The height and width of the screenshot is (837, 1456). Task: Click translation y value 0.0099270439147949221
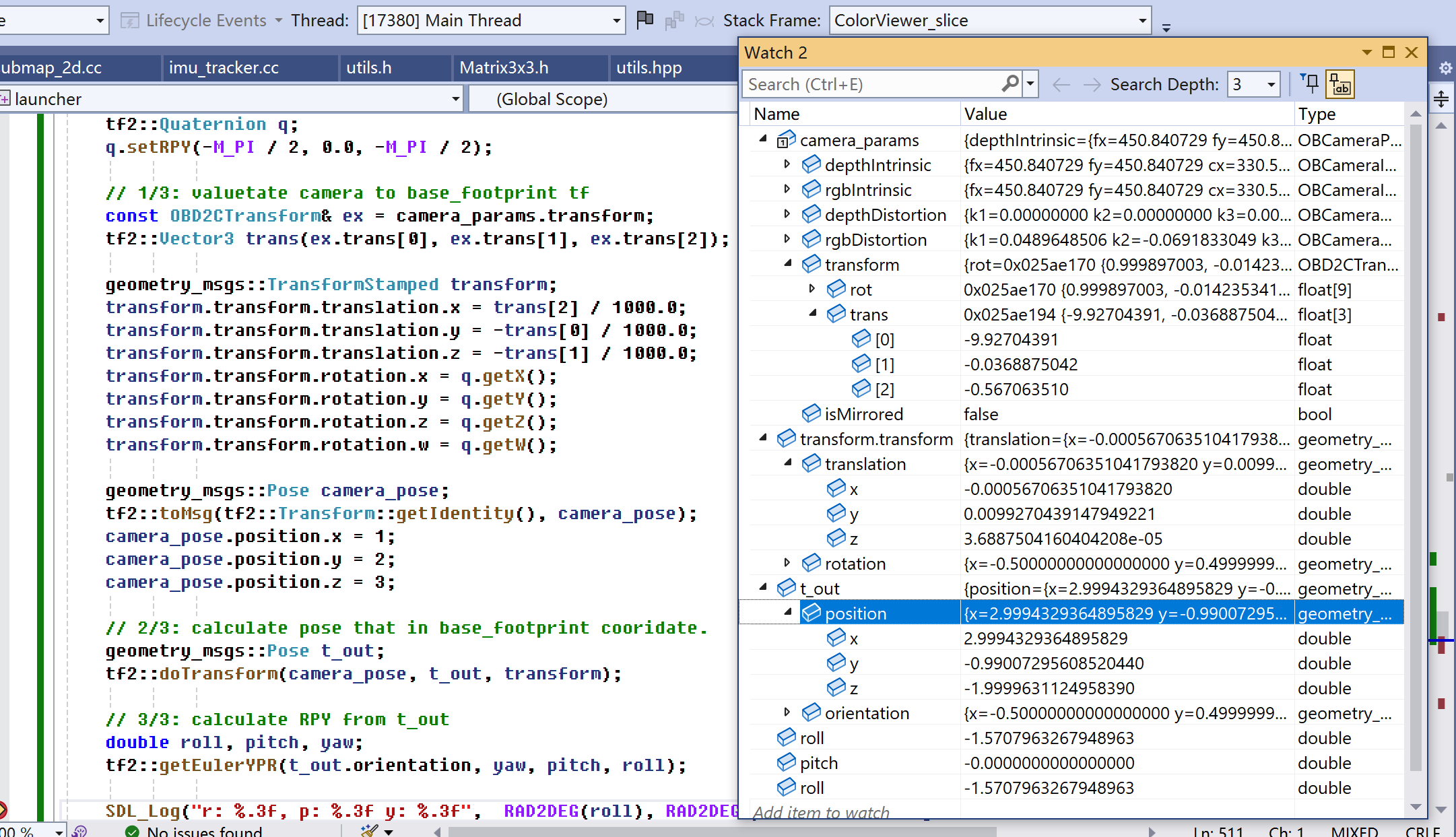(x=1059, y=514)
